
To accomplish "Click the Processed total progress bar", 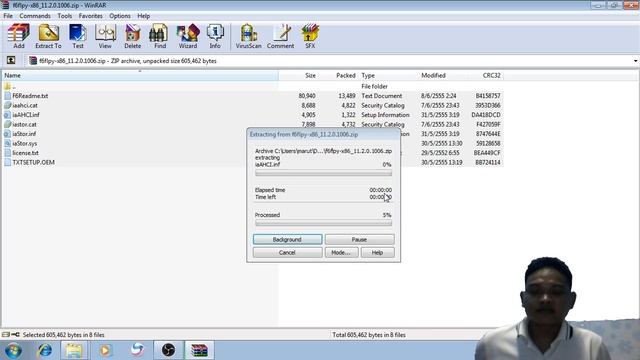I will [x=323, y=223].
